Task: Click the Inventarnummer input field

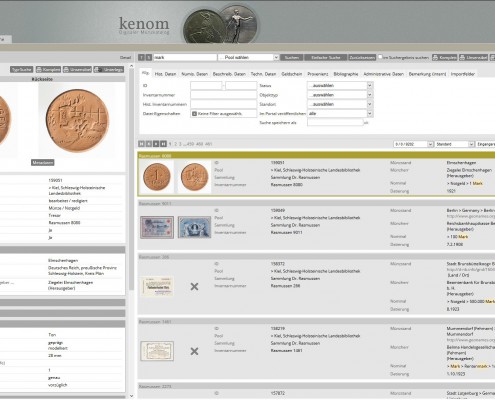Action: [223, 95]
